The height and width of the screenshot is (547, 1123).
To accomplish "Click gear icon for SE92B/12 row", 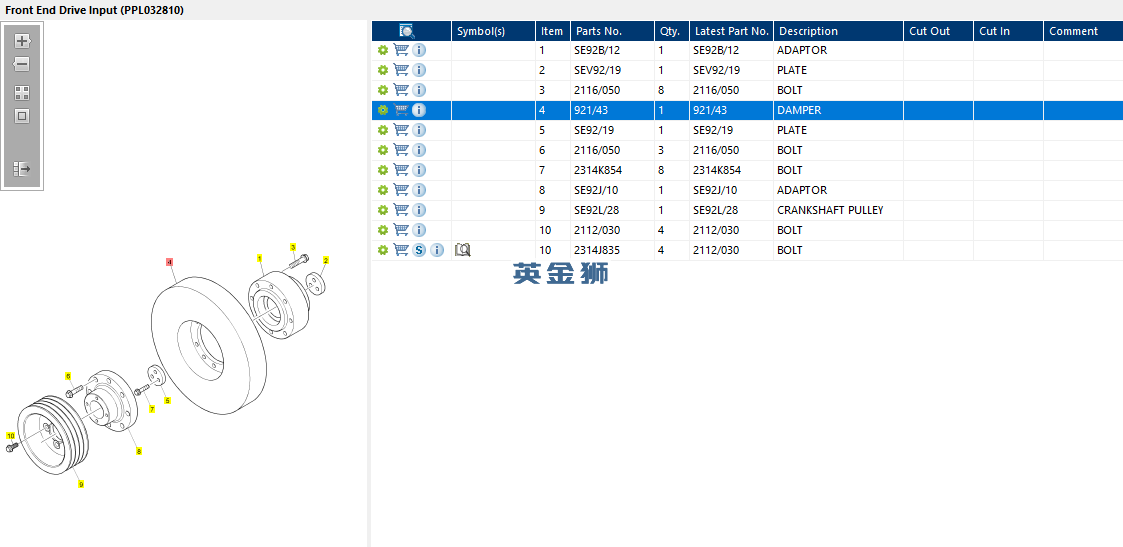I will pyautogui.click(x=382, y=50).
